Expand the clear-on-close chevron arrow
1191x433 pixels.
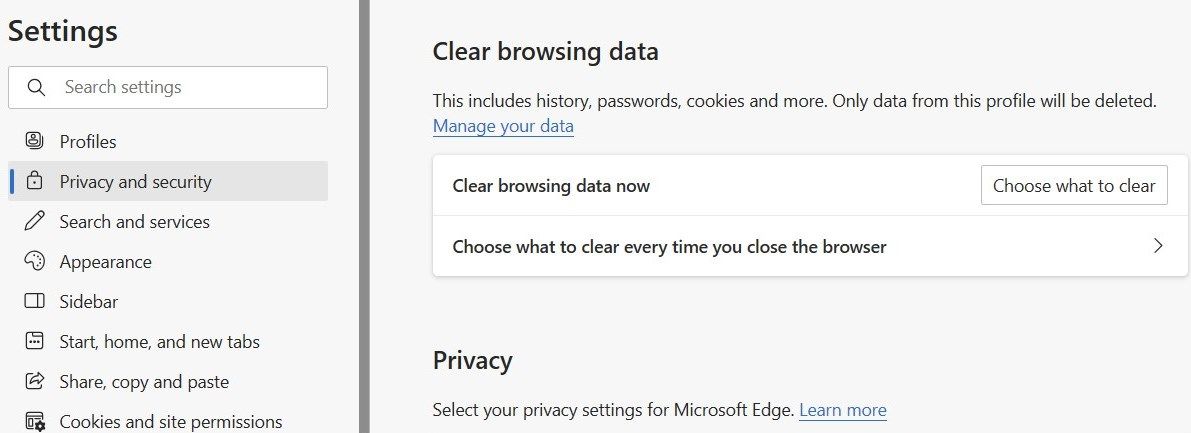1158,246
